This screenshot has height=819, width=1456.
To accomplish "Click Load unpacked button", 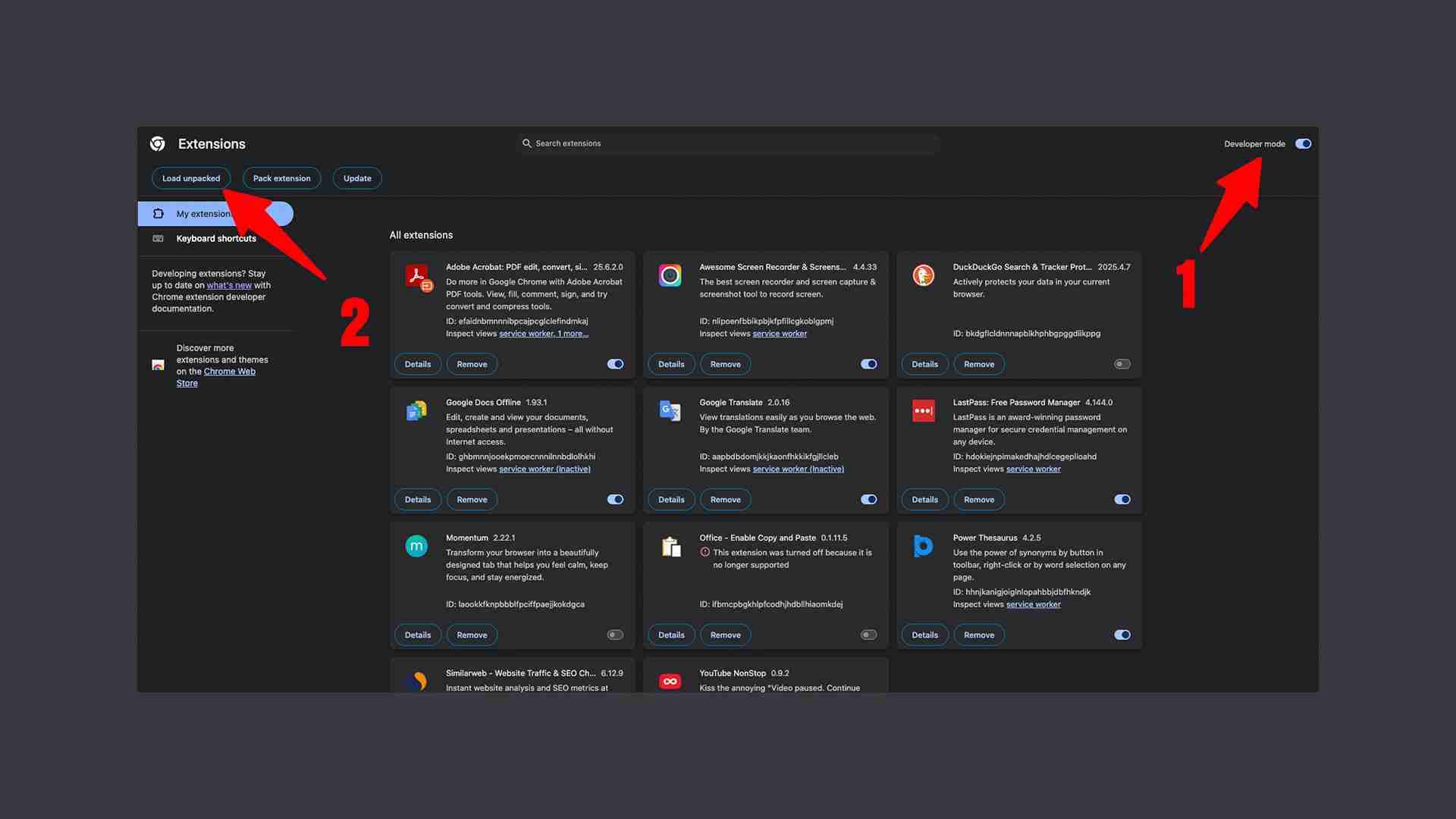I will (191, 178).
